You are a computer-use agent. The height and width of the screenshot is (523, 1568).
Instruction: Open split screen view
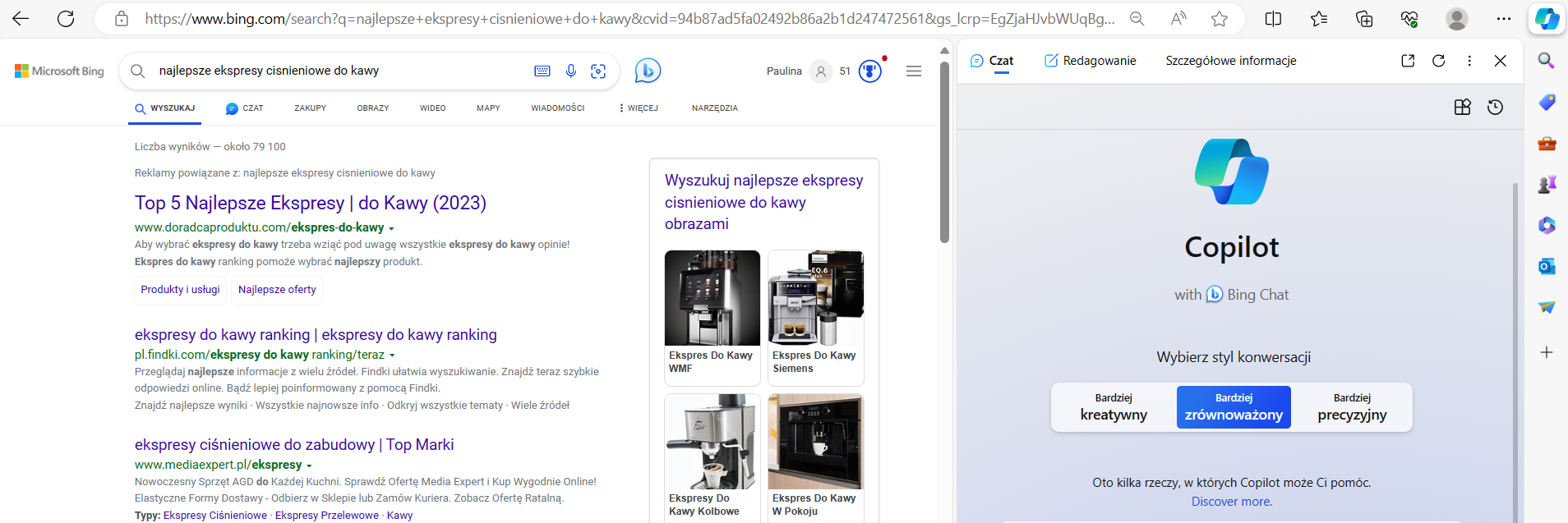(1273, 19)
